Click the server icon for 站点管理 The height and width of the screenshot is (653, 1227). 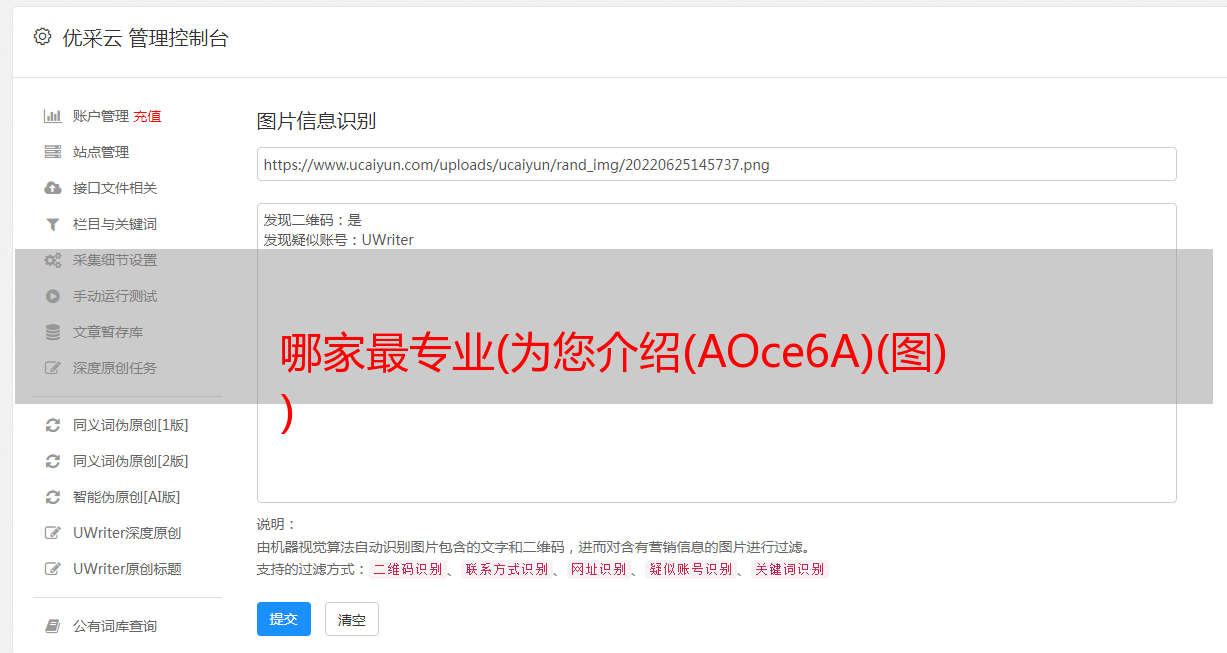point(53,152)
